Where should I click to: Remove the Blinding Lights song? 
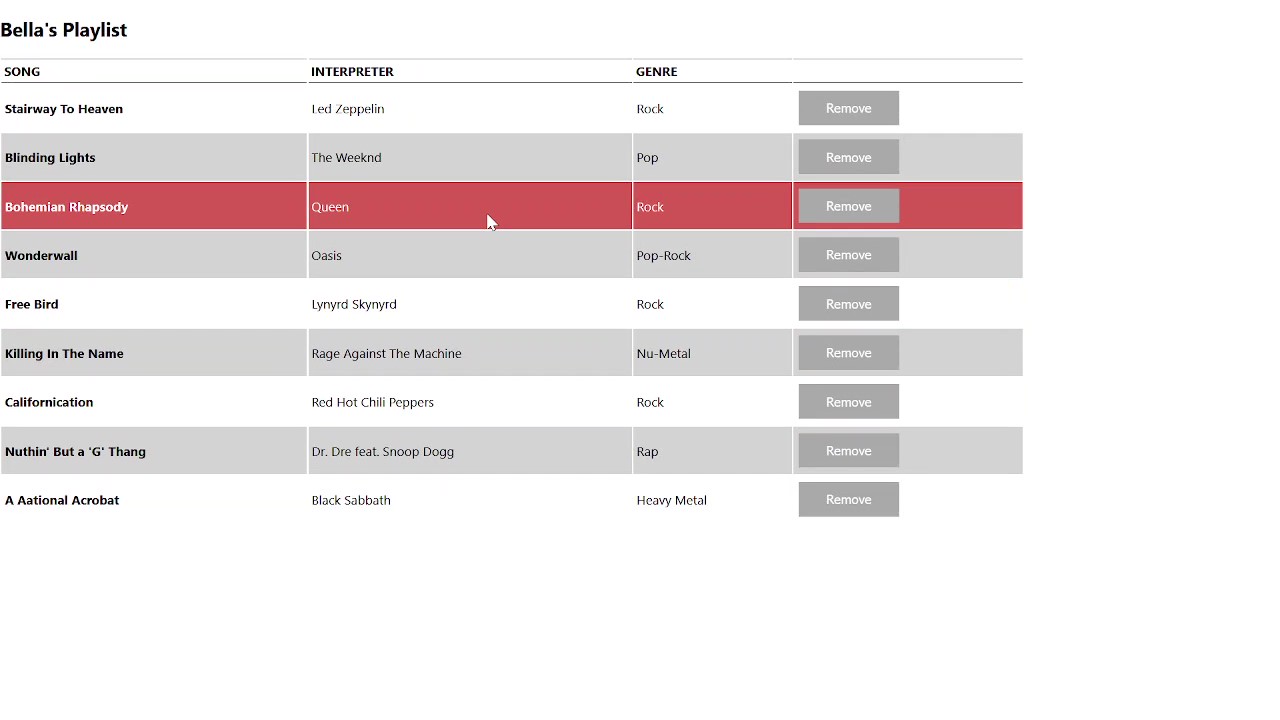coord(848,157)
